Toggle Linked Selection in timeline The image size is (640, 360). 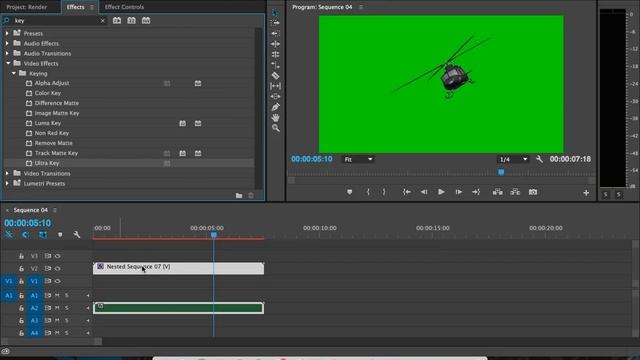point(43,234)
